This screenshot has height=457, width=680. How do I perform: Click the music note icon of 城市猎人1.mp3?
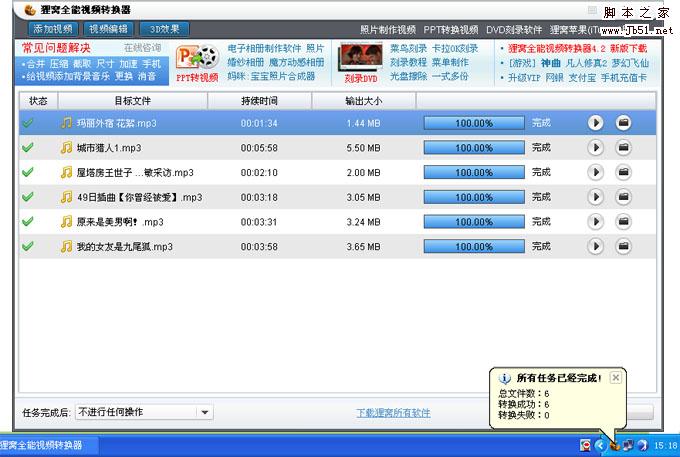point(66,147)
